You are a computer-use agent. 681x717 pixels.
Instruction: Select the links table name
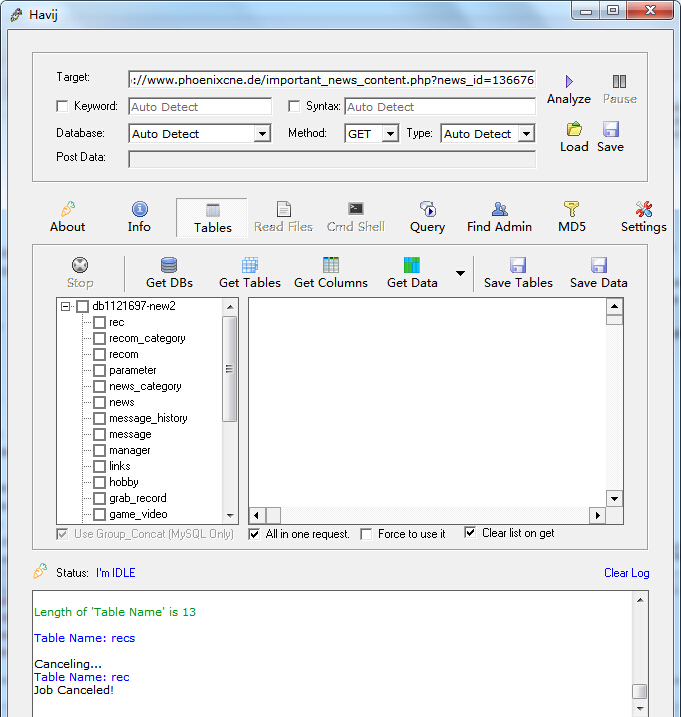click(x=120, y=466)
